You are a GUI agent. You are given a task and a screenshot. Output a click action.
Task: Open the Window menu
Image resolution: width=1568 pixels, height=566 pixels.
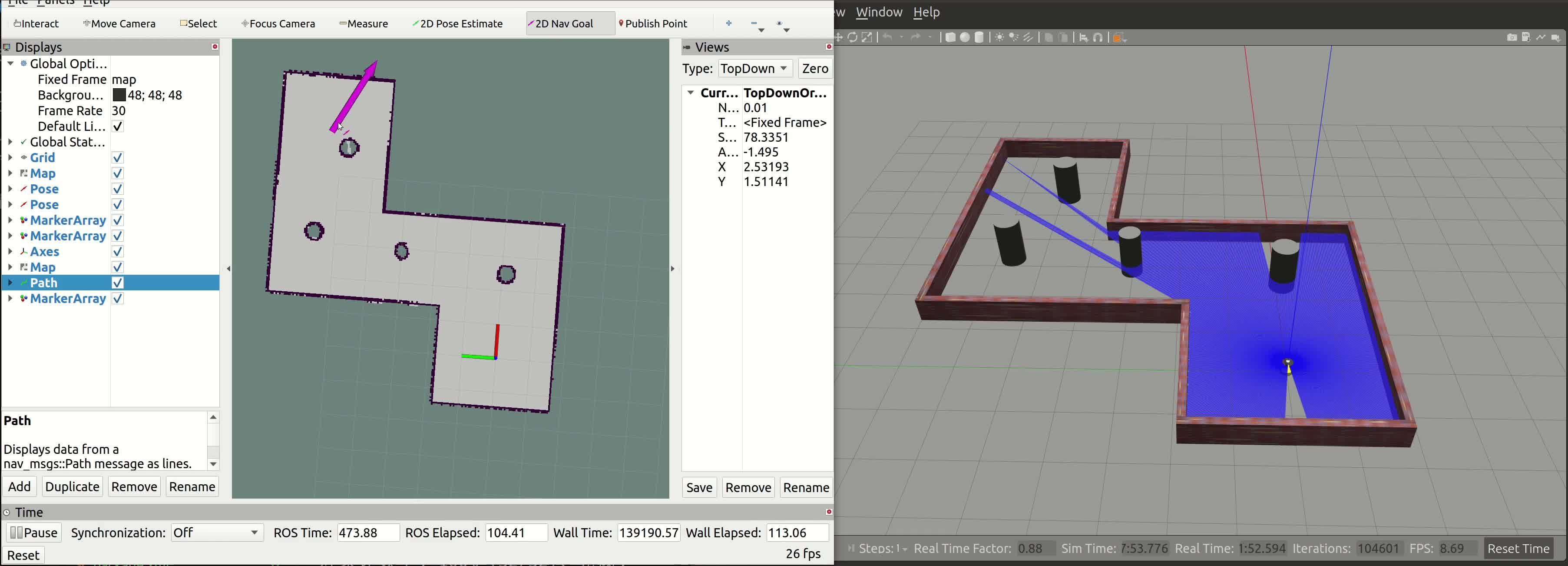click(x=879, y=12)
